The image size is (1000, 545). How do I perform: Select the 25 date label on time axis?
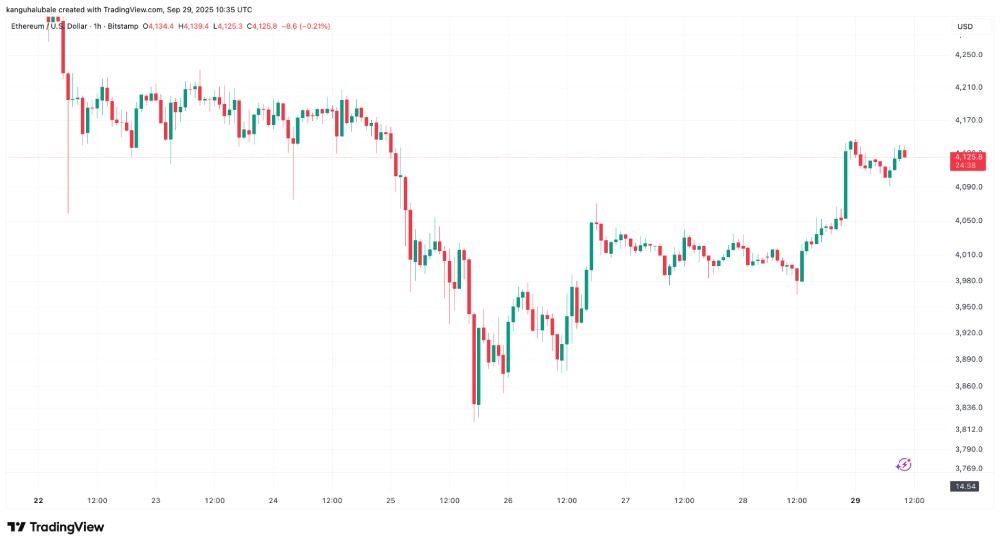click(391, 501)
